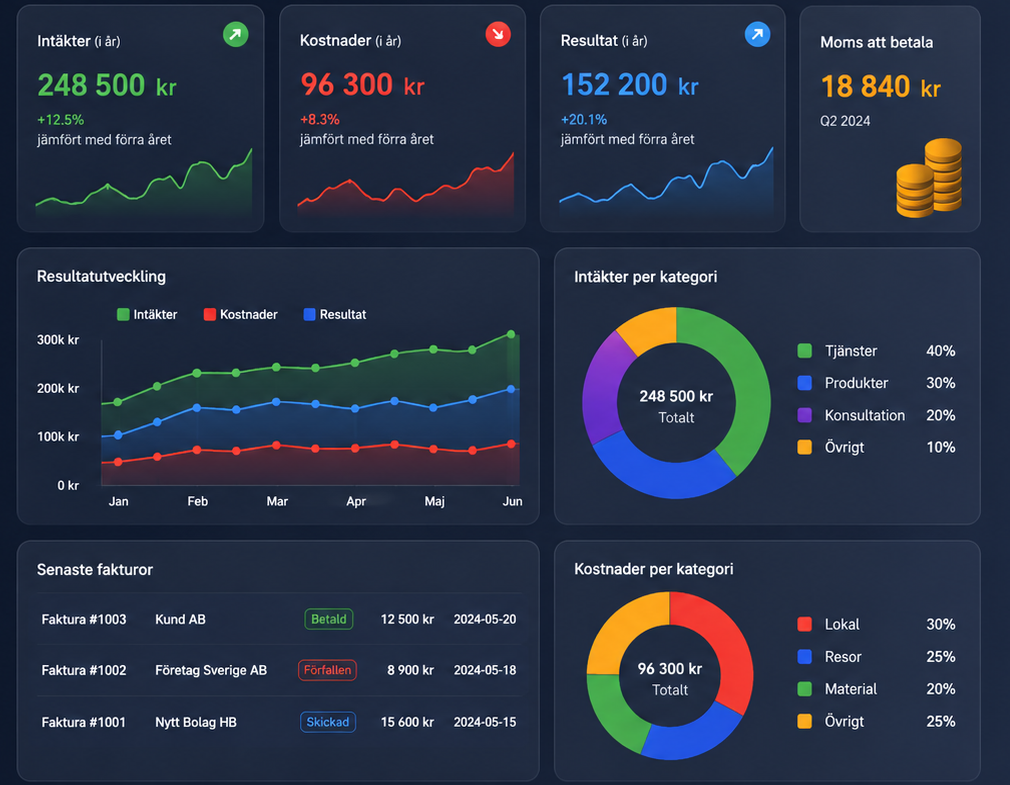Click the blue up-arrow icon on Resultat card
Screen dimensions: 1010x785
[758, 34]
